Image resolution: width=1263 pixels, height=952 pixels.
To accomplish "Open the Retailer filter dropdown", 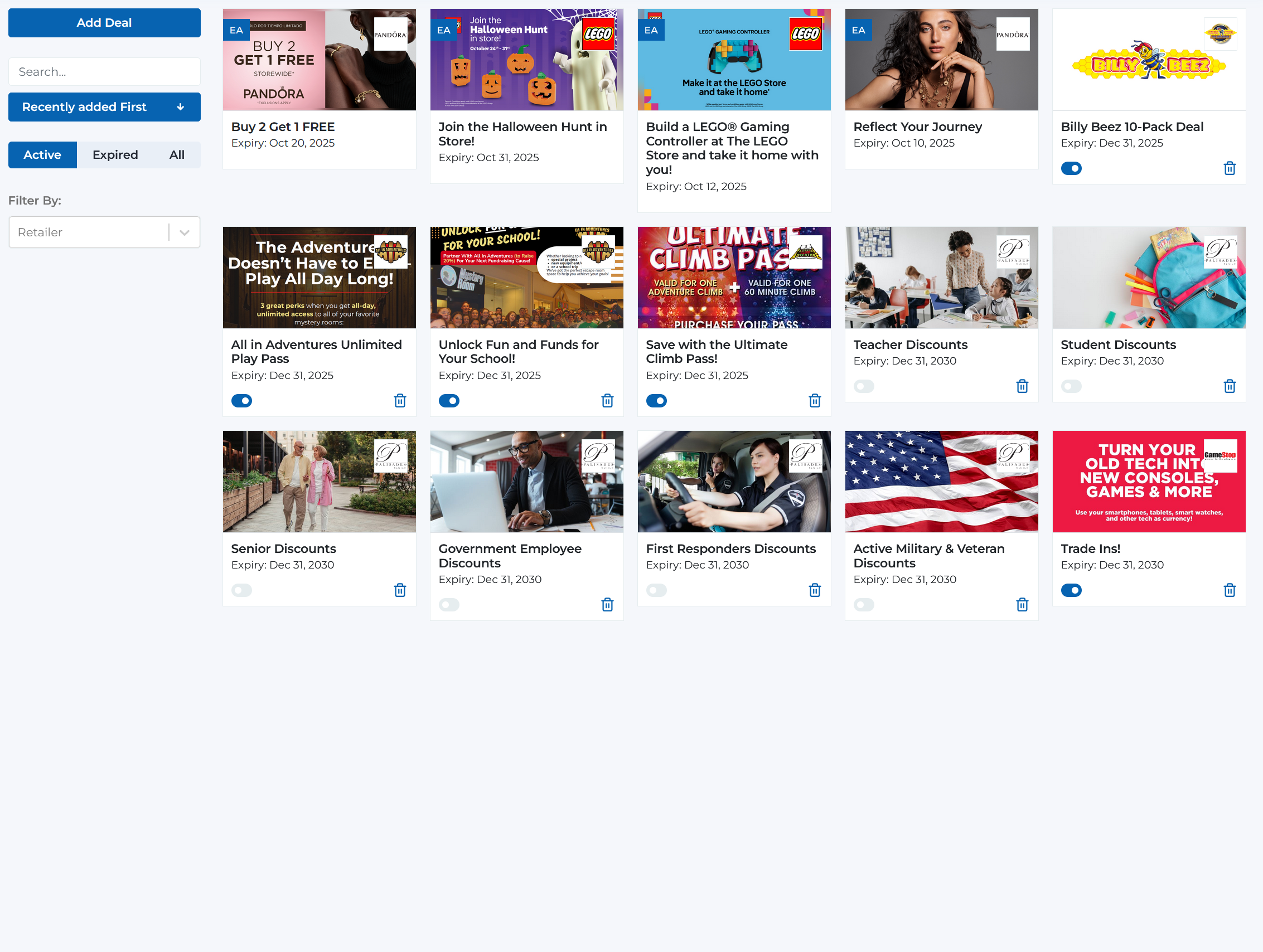I will [91, 232].
